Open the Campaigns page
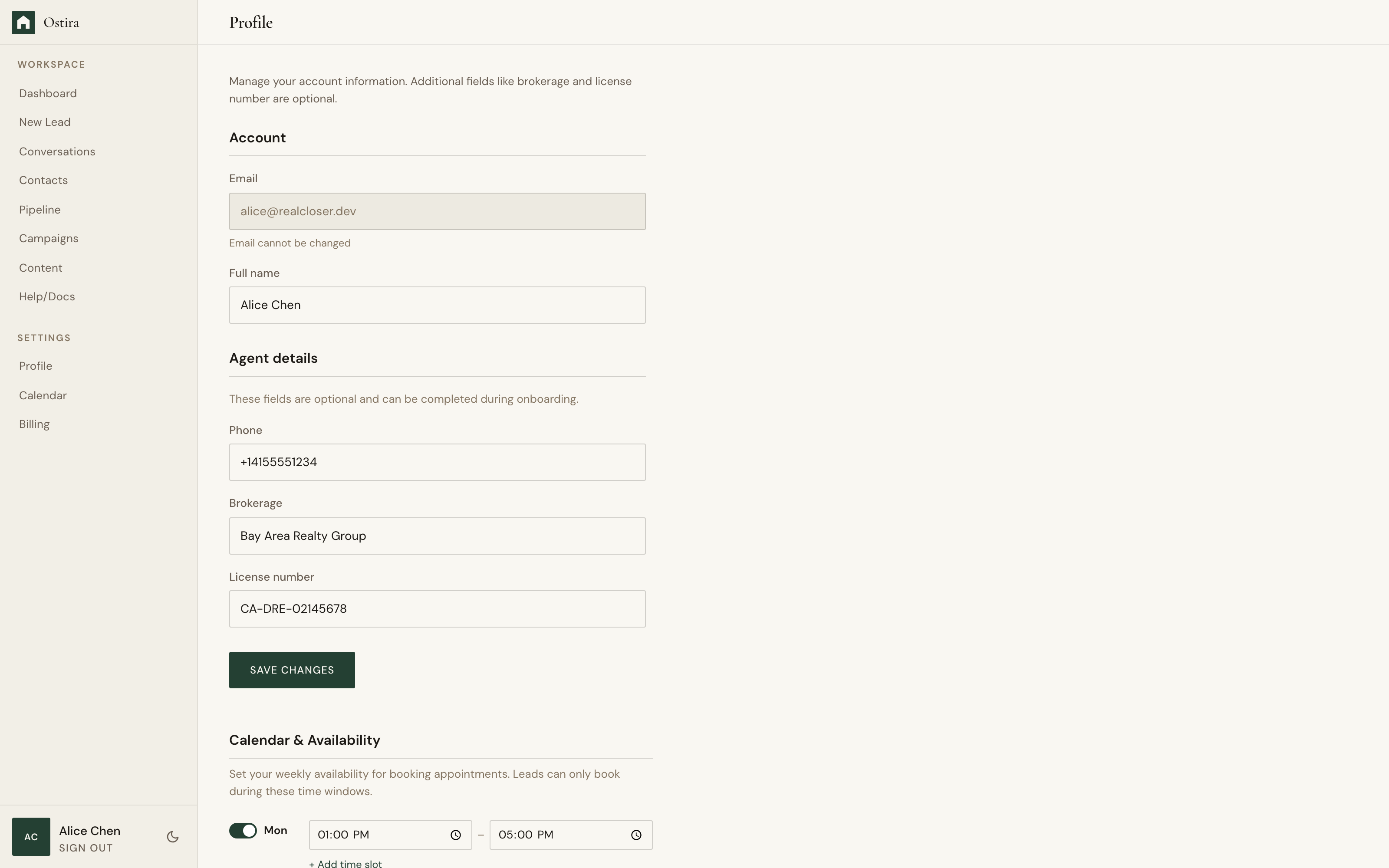Image resolution: width=1389 pixels, height=868 pixels. click(x=49, y=238)
